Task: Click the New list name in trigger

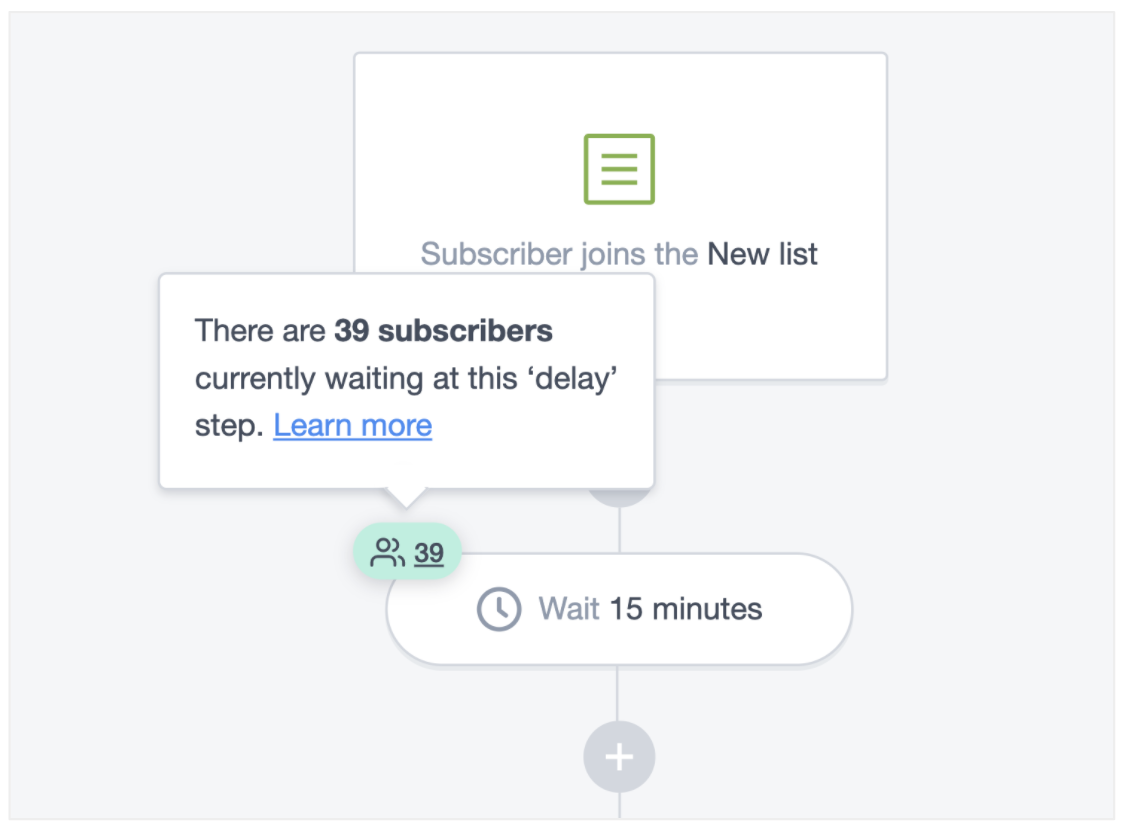Action: pos(762,254)
